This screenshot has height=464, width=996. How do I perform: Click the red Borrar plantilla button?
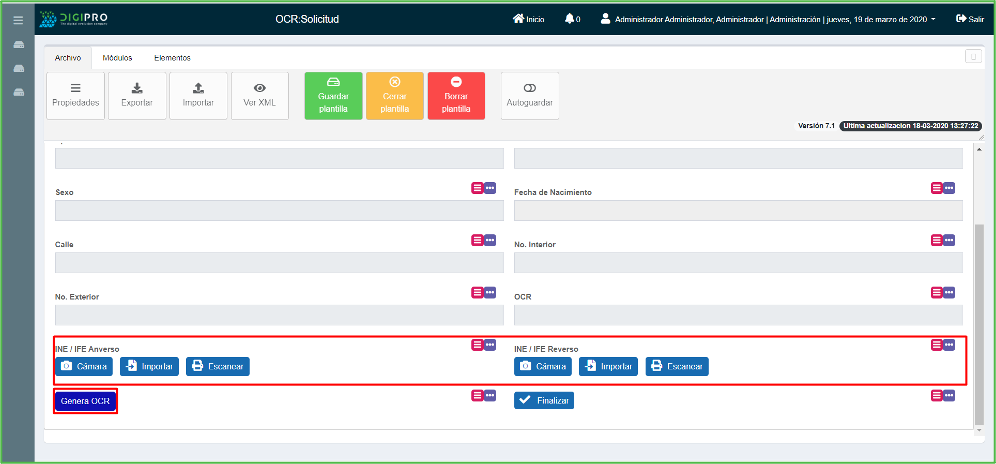click(456, 96)
